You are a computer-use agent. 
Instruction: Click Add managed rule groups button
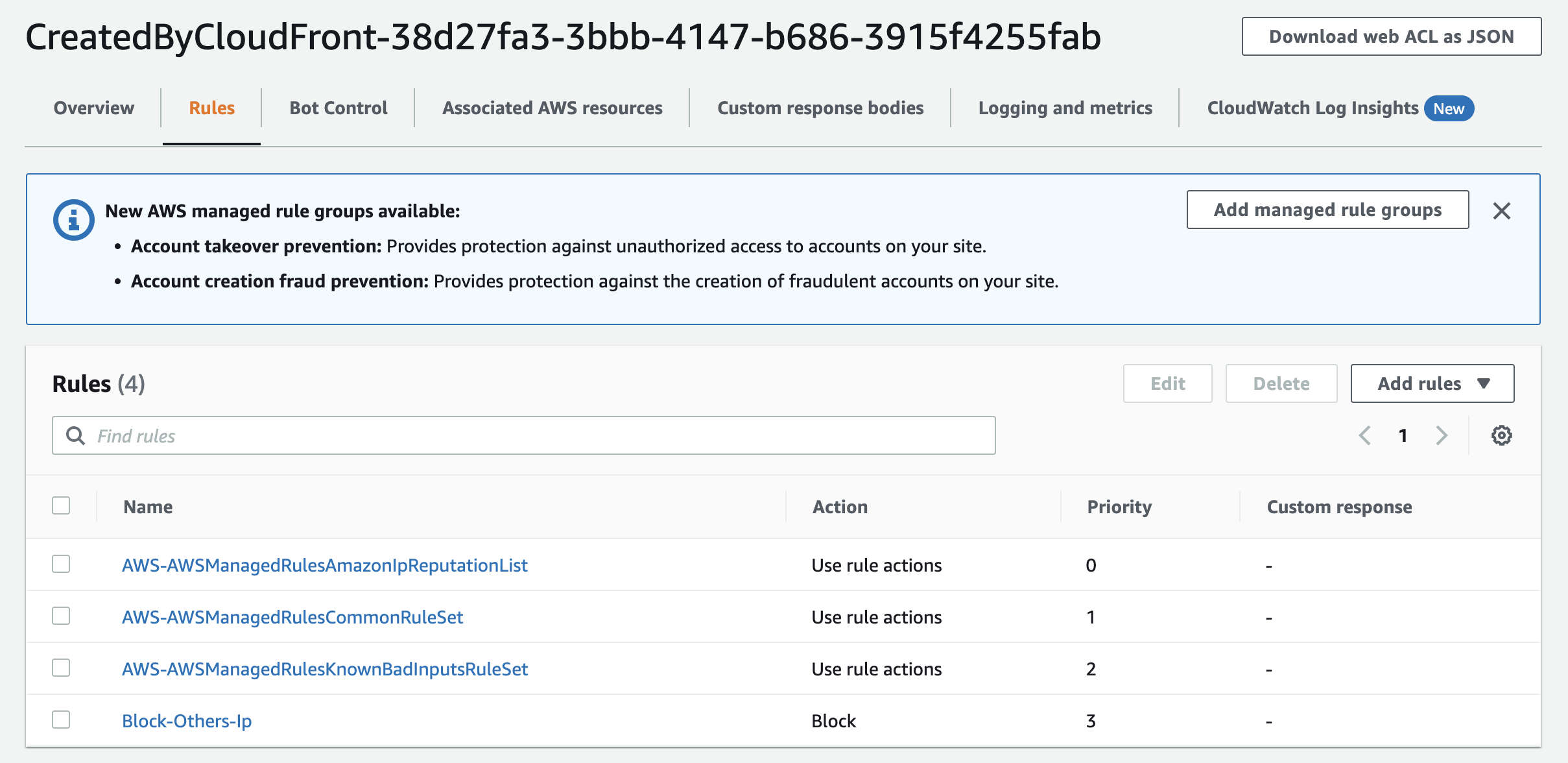click(1327, 210)
